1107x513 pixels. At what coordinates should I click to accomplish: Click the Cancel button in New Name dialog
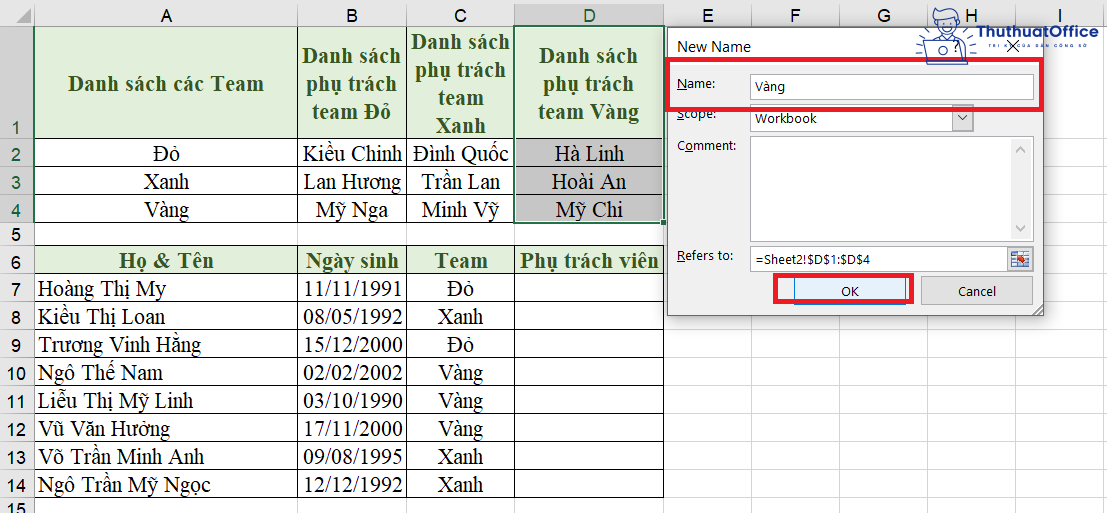[x=976, y=291]
